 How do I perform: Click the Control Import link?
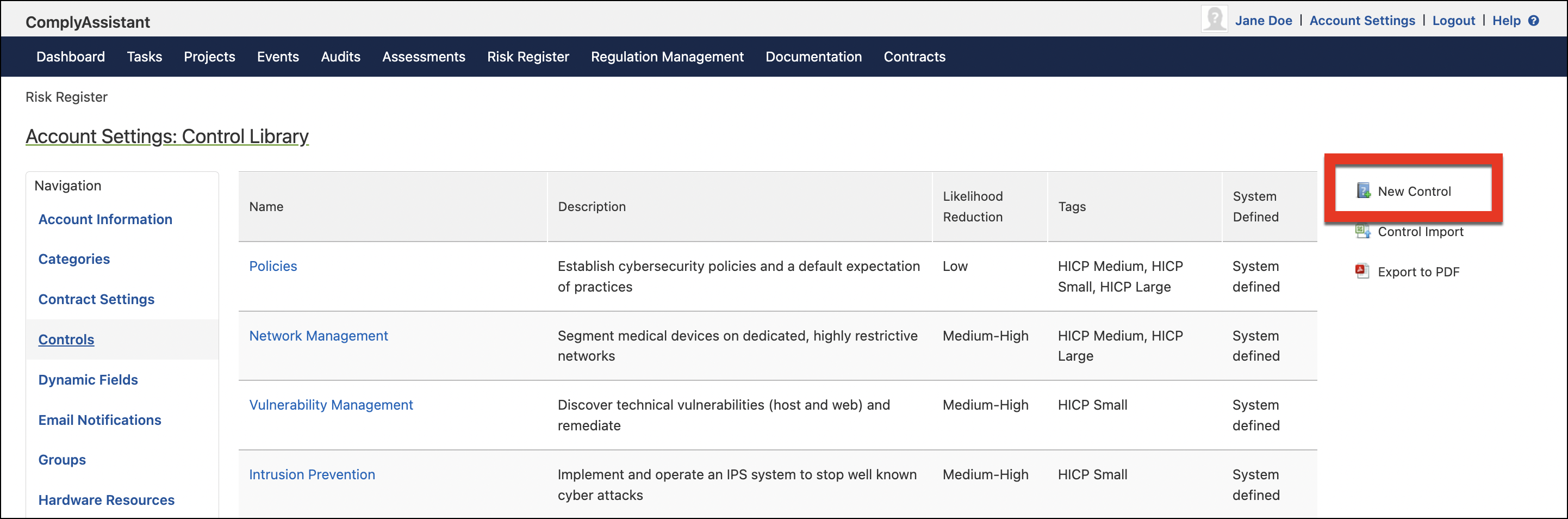pos(1420,231)
